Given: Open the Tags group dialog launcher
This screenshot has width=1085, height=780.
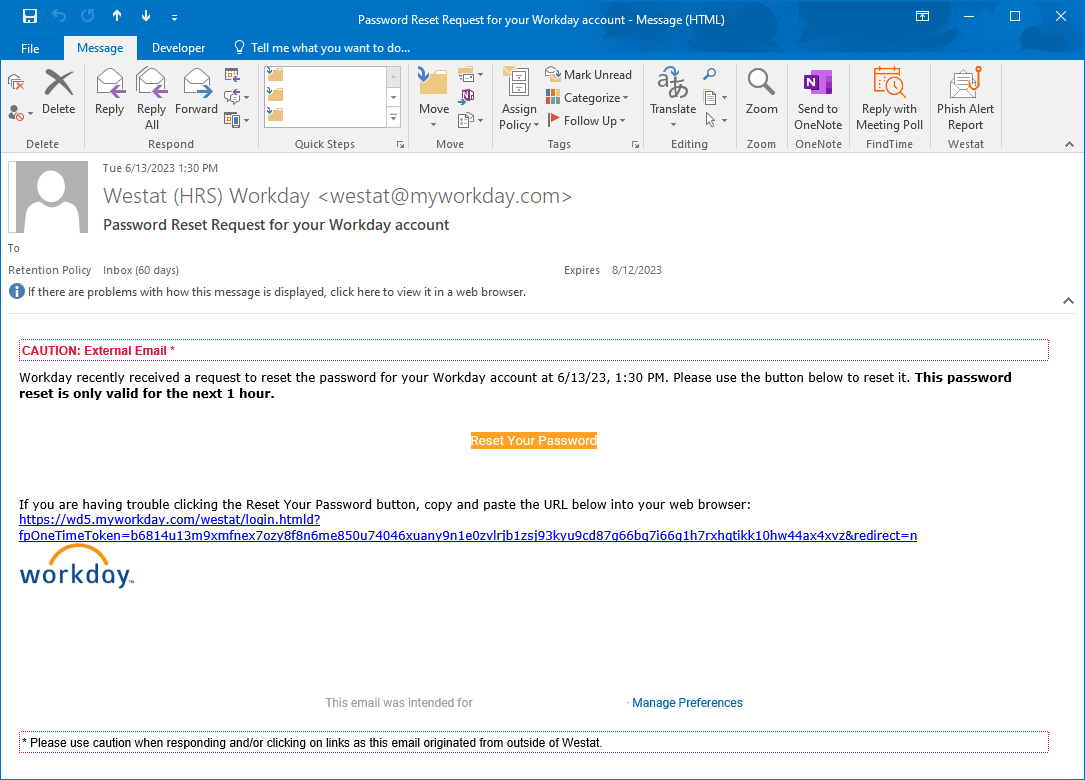Looking at the screenshot, I should click(x=635, y=144).
